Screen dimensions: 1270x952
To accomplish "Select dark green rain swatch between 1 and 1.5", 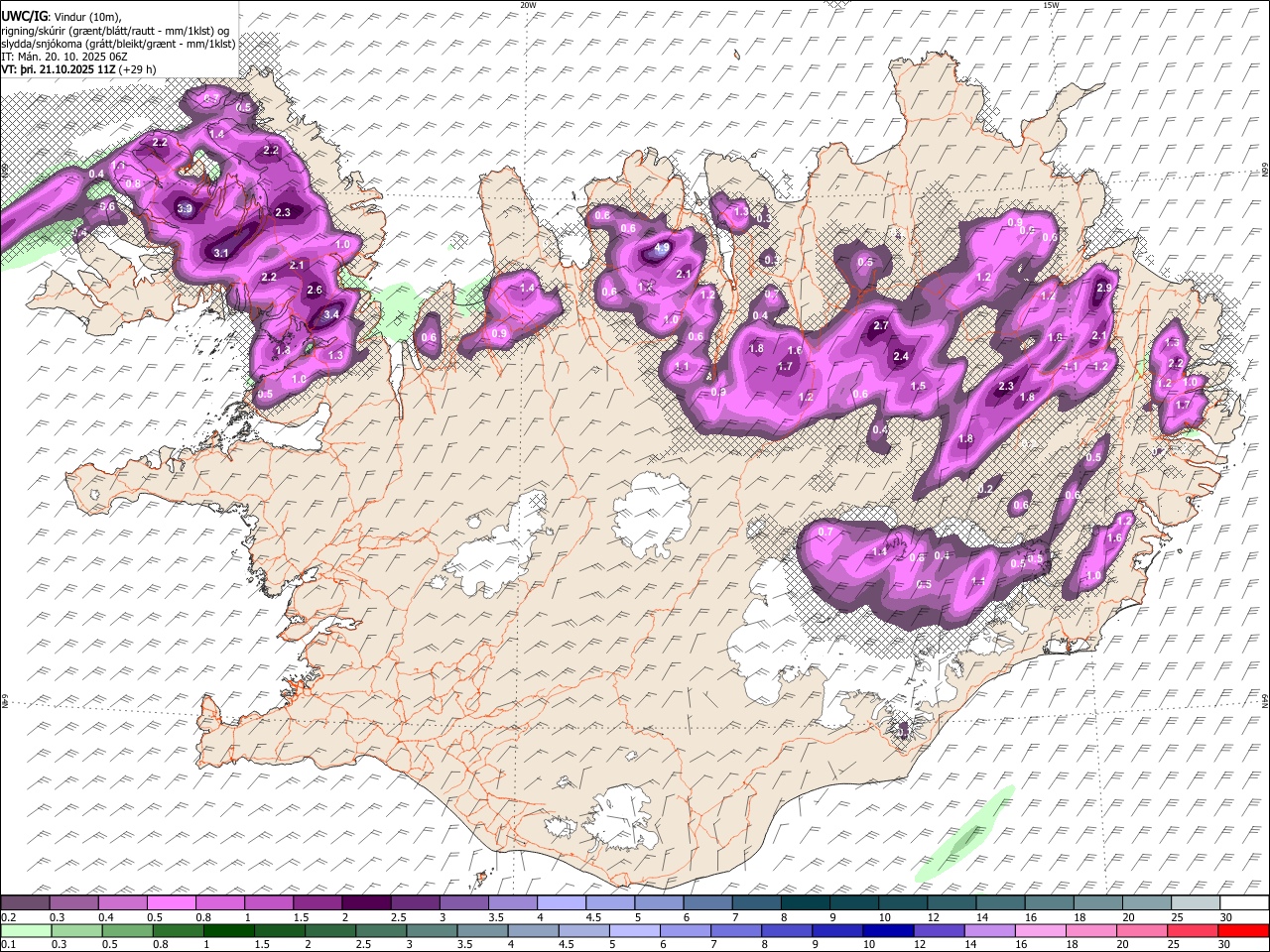I will pos(229,930).
